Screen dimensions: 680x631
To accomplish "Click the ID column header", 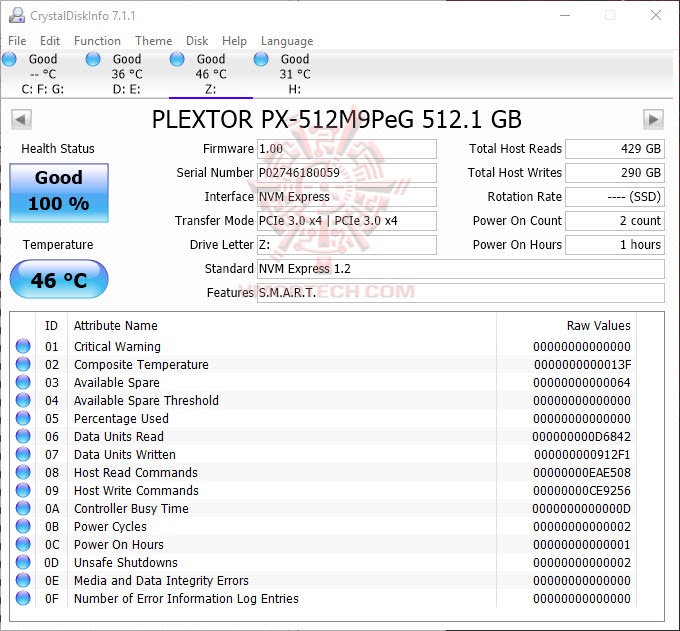I will 51,325.
